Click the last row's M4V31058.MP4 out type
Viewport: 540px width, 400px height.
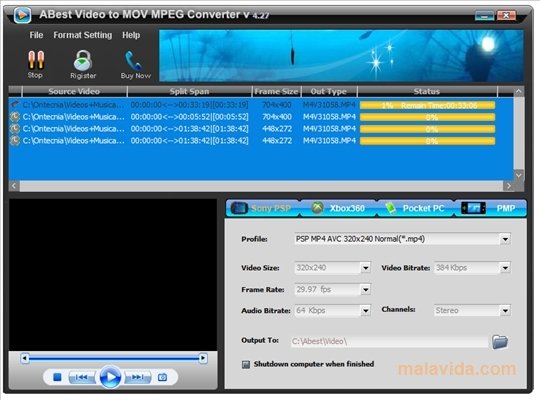329,141
